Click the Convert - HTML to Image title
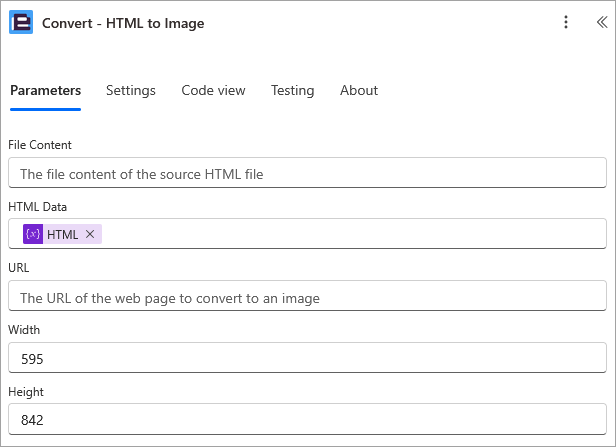 [x=123, y=23]
